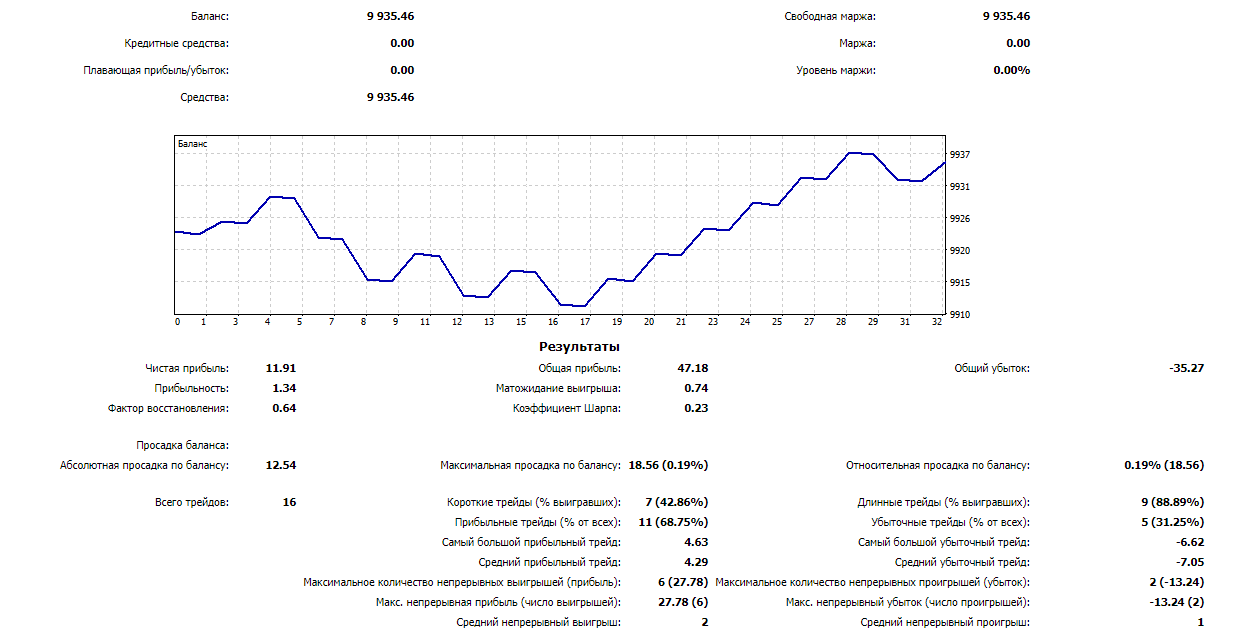
Task: Select the consecutive wins value 6 (27.78)
Action: (x=683, y=582)
